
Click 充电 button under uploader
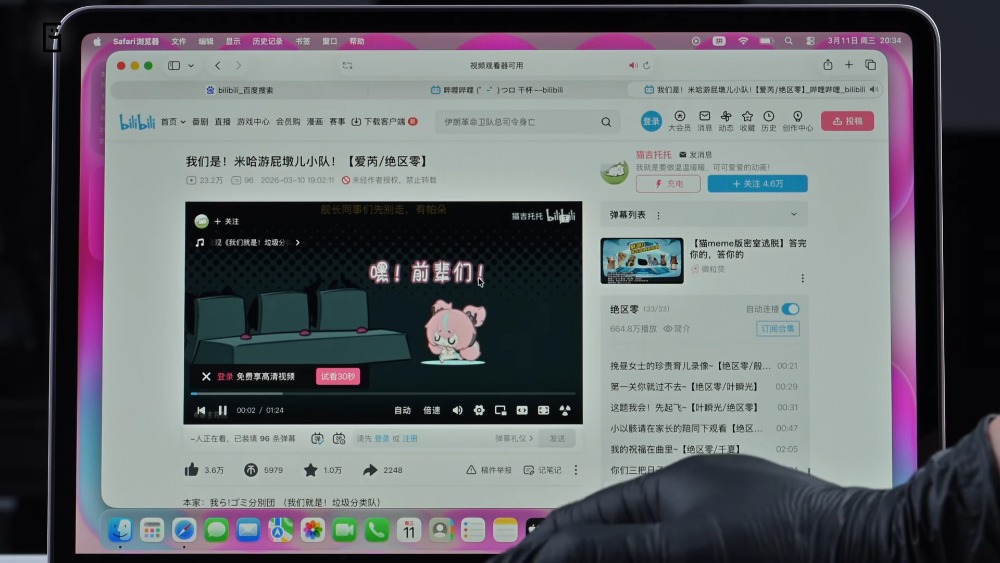click(668, 184)
